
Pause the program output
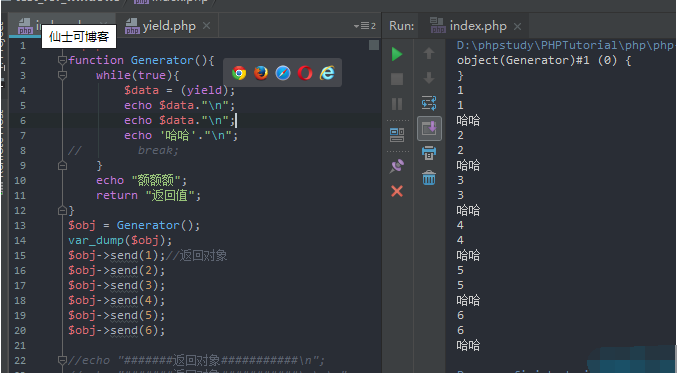pyautogui.click(x=397, y=104)
